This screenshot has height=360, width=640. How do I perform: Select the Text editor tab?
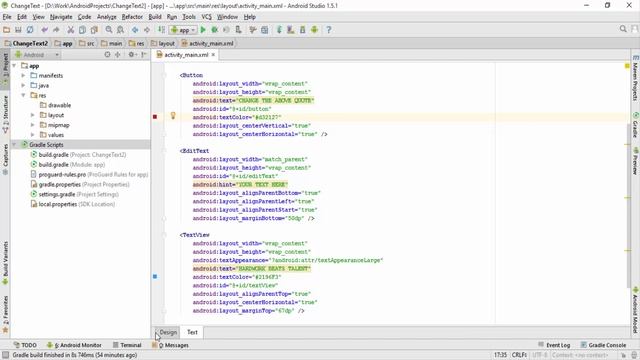tap(192, 332)
